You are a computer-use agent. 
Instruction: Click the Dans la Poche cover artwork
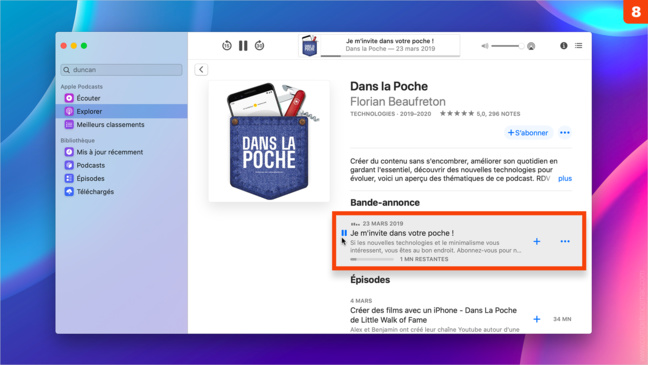[269, 141]
